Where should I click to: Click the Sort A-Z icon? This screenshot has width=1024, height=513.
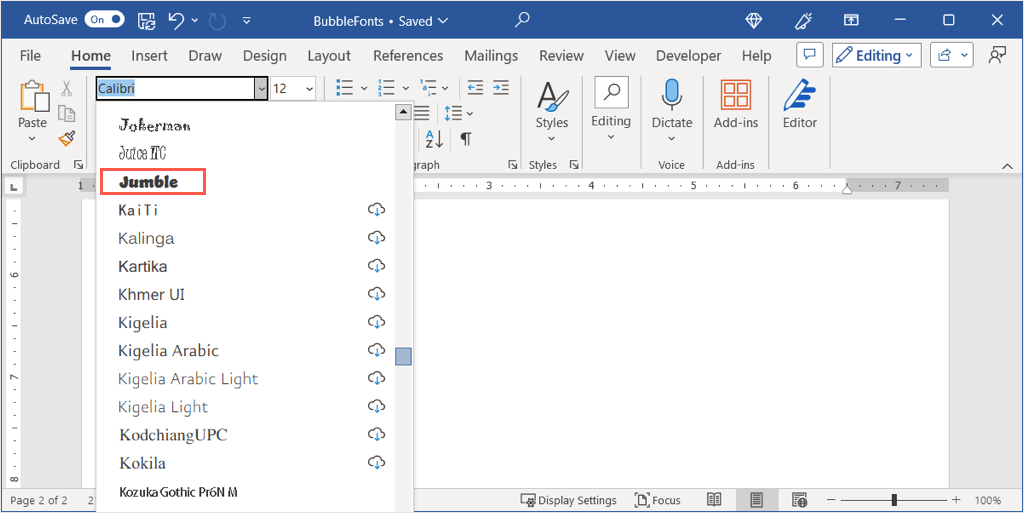tap(433, 139)
